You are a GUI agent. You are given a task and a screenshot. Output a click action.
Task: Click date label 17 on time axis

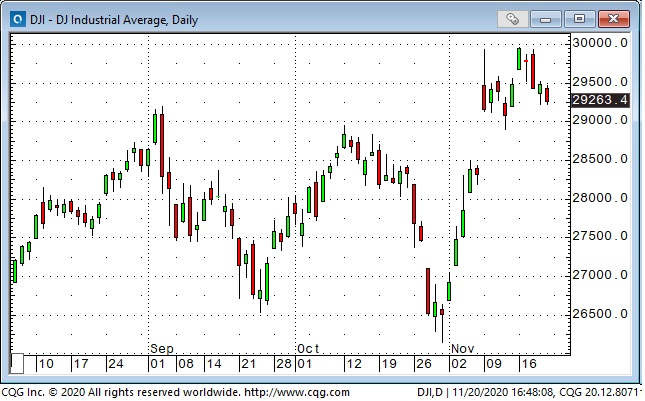(x=81, y=364)
